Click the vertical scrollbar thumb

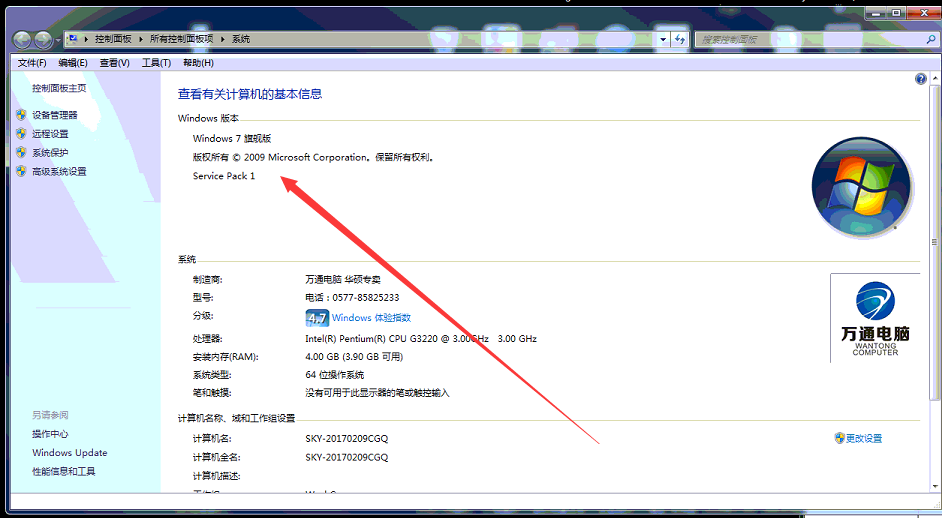935,242
